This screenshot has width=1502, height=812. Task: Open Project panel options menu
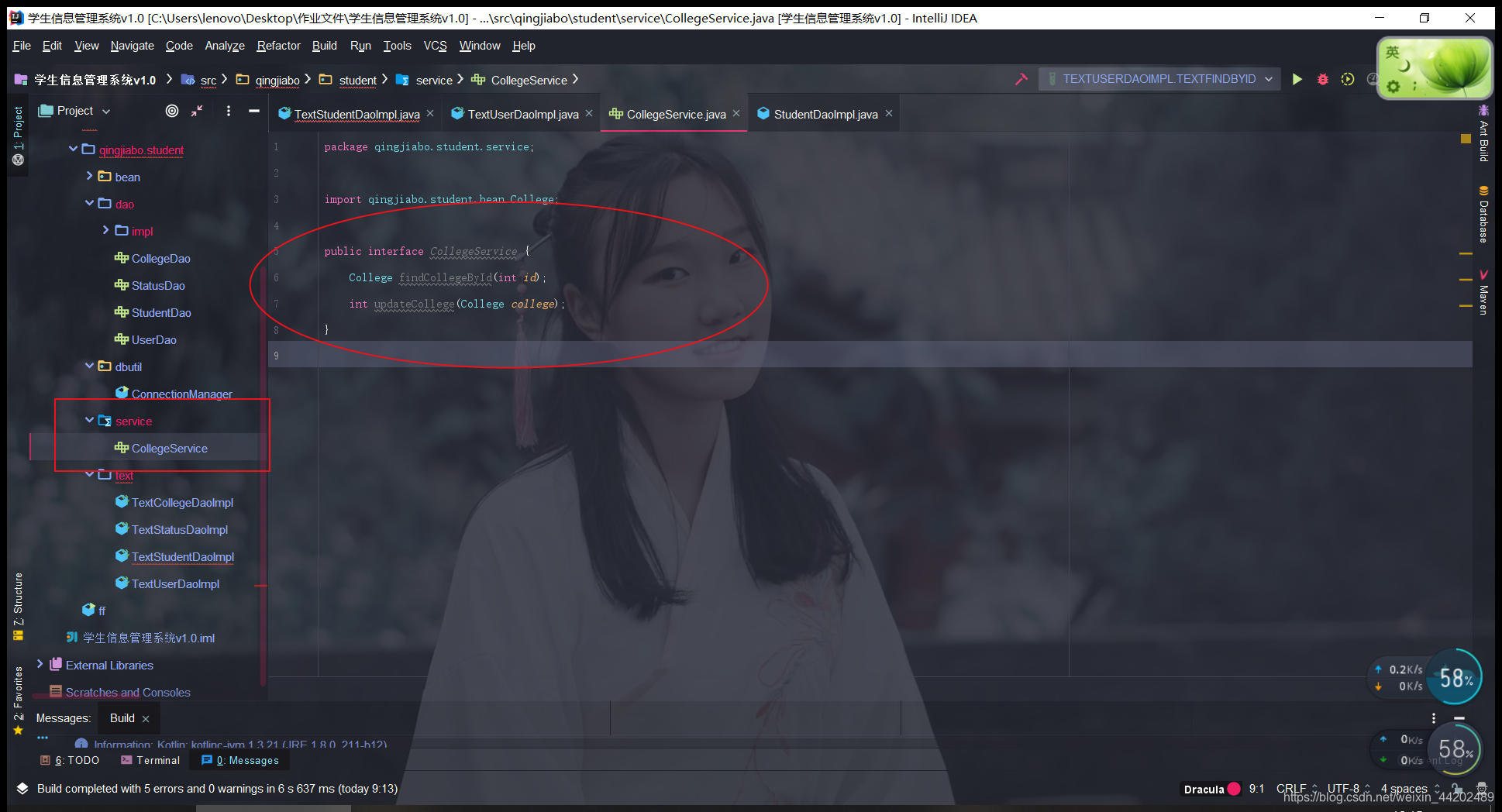(228, 111)
